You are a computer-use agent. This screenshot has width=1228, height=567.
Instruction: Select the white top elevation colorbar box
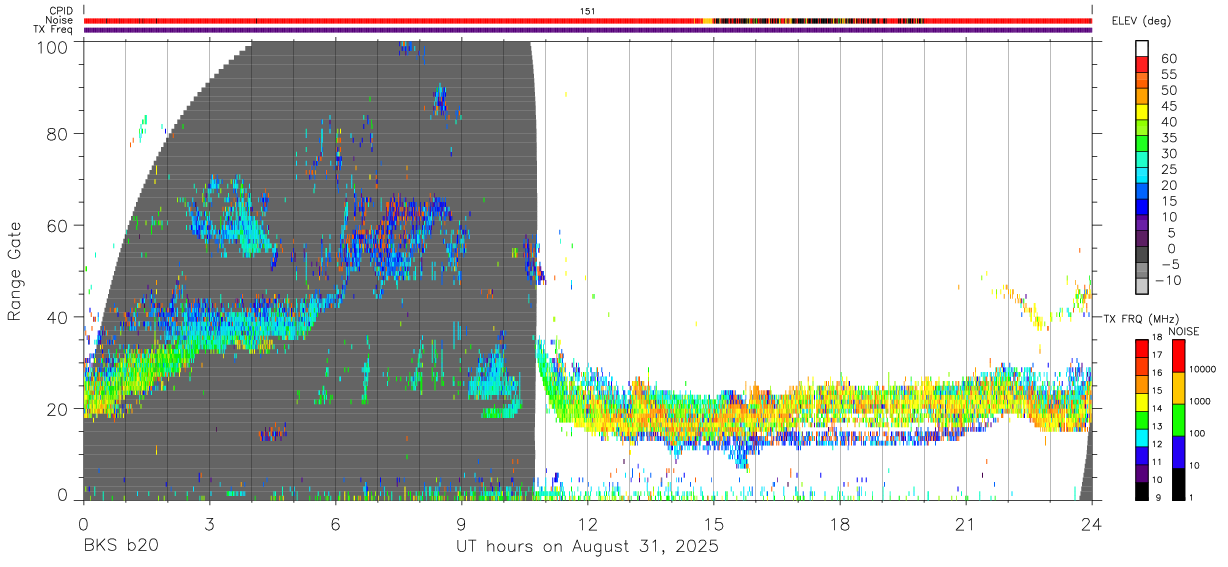click(1142, 48)
